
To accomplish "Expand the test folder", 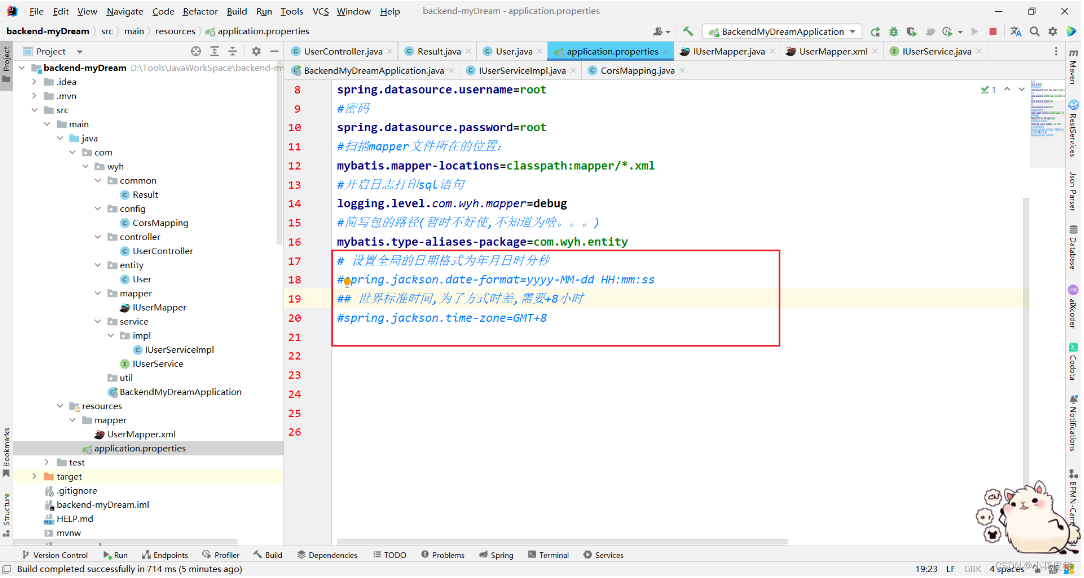I will 47,463.
